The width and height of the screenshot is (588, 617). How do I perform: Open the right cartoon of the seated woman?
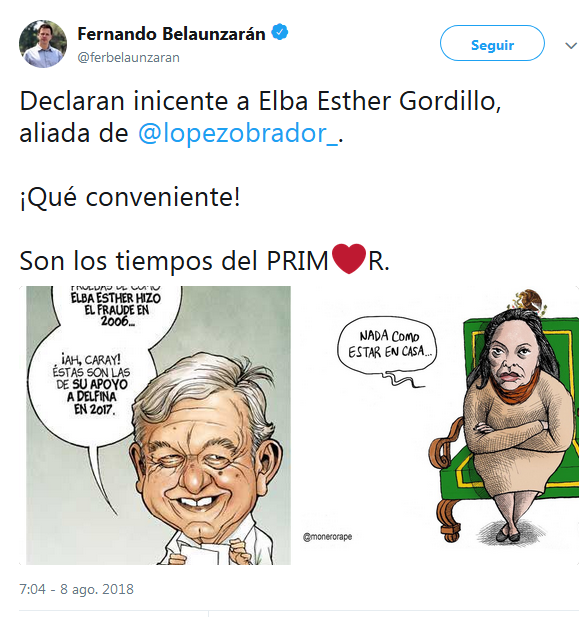point(436,425)
